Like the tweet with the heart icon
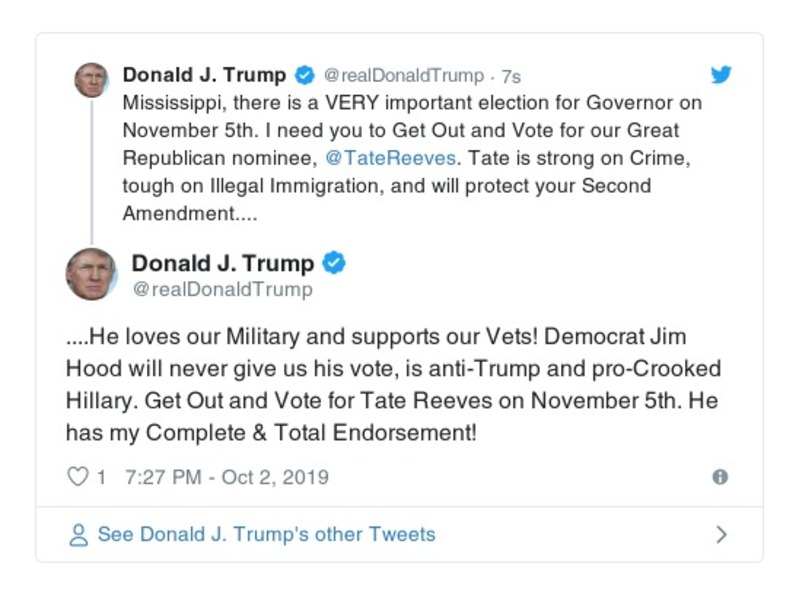The image size is (799, 595). (77, 477)
